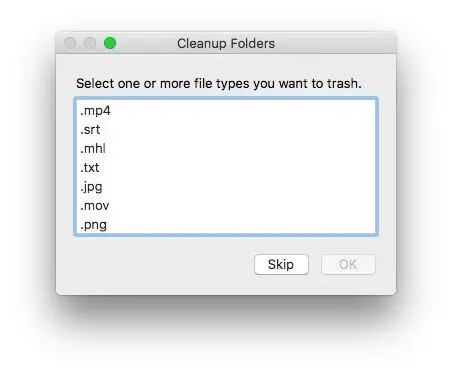The width and height of the screenshot is (452, 375).
Task: Click the Skip button
Action: [281, 264]
